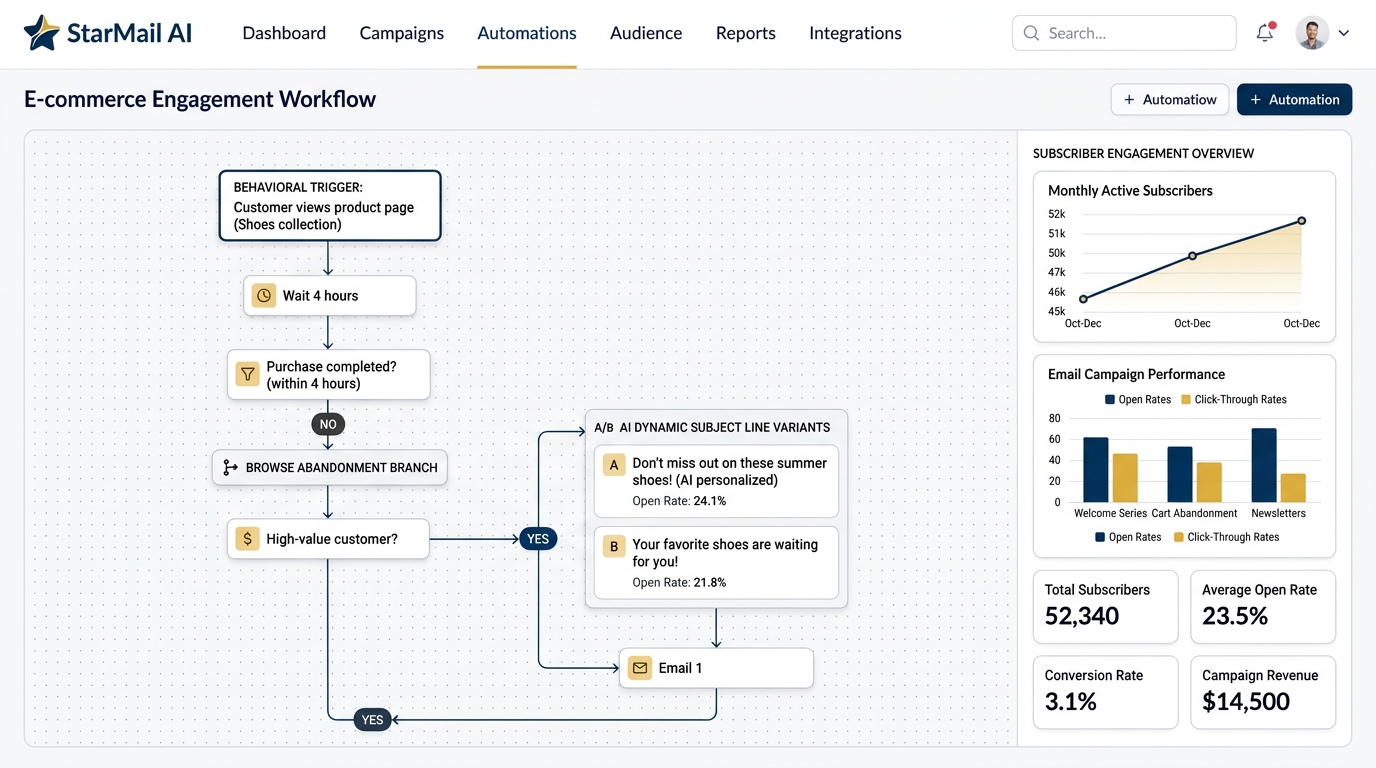The height and width of the screenshot is (768, 1376).
Task: Switch to the Reports tab
Action: [746, 33]
